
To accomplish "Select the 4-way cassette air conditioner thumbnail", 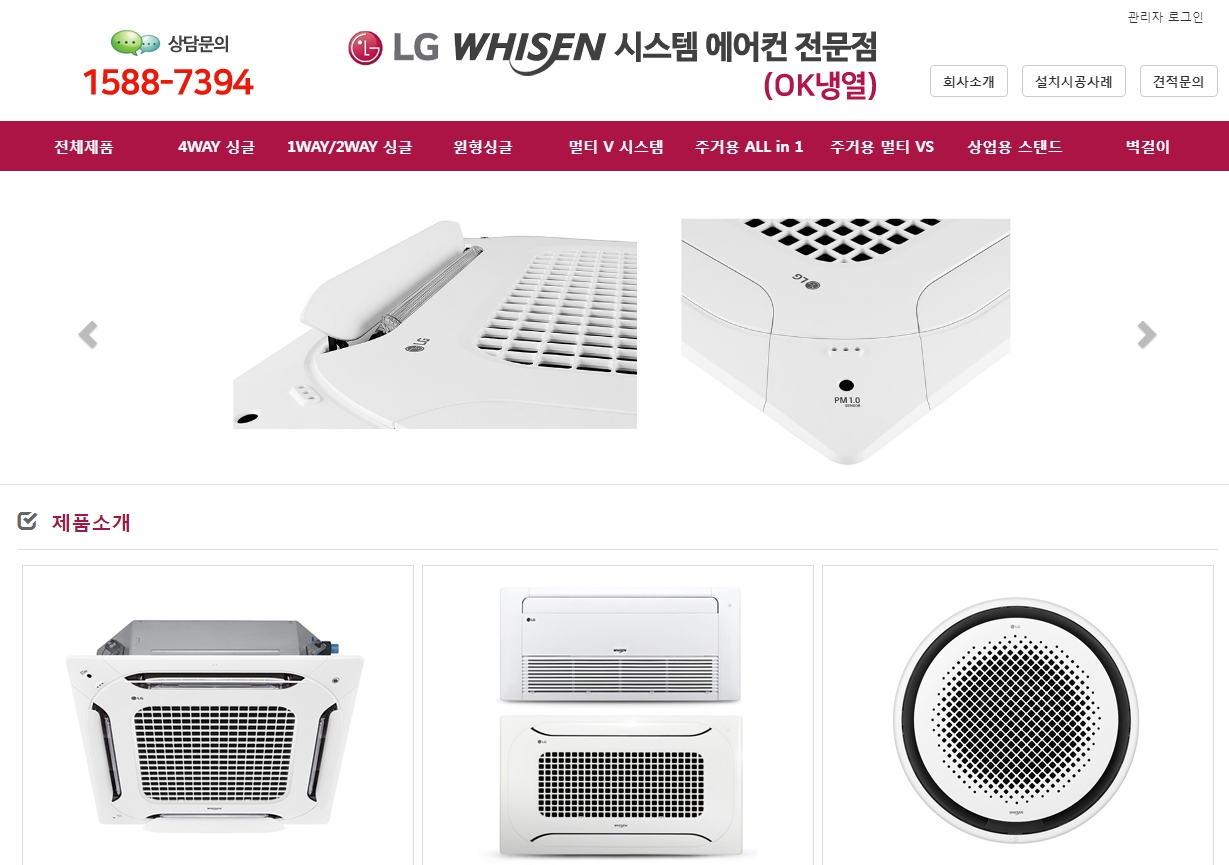I will (x=218, y=715).
